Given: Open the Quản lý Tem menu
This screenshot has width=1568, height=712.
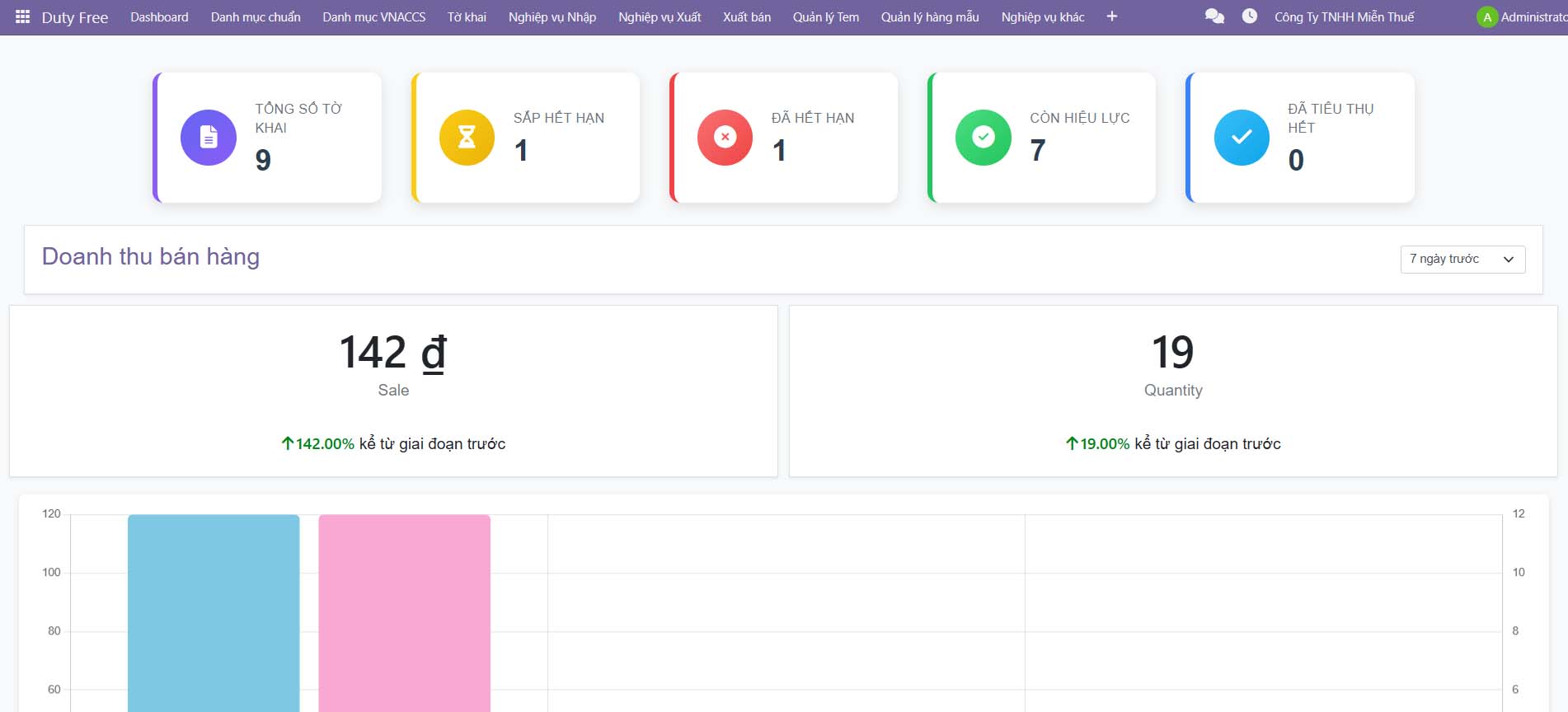Looking at the screenshot, I should pos(825,17).
